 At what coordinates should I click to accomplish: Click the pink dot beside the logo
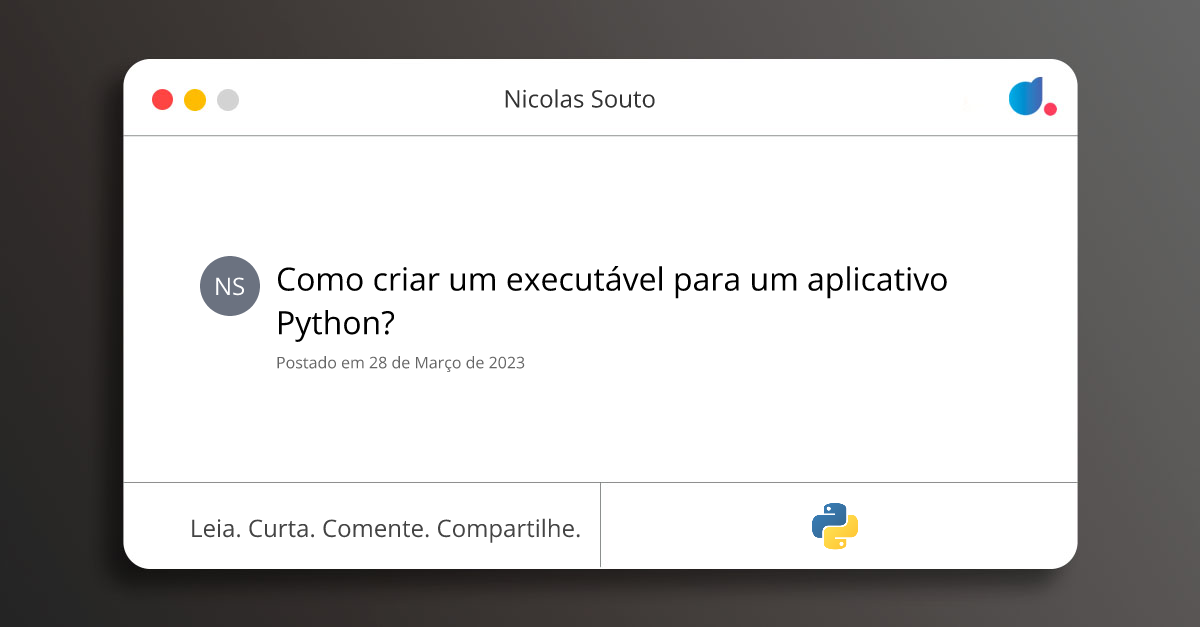(x=1050, y=108)
